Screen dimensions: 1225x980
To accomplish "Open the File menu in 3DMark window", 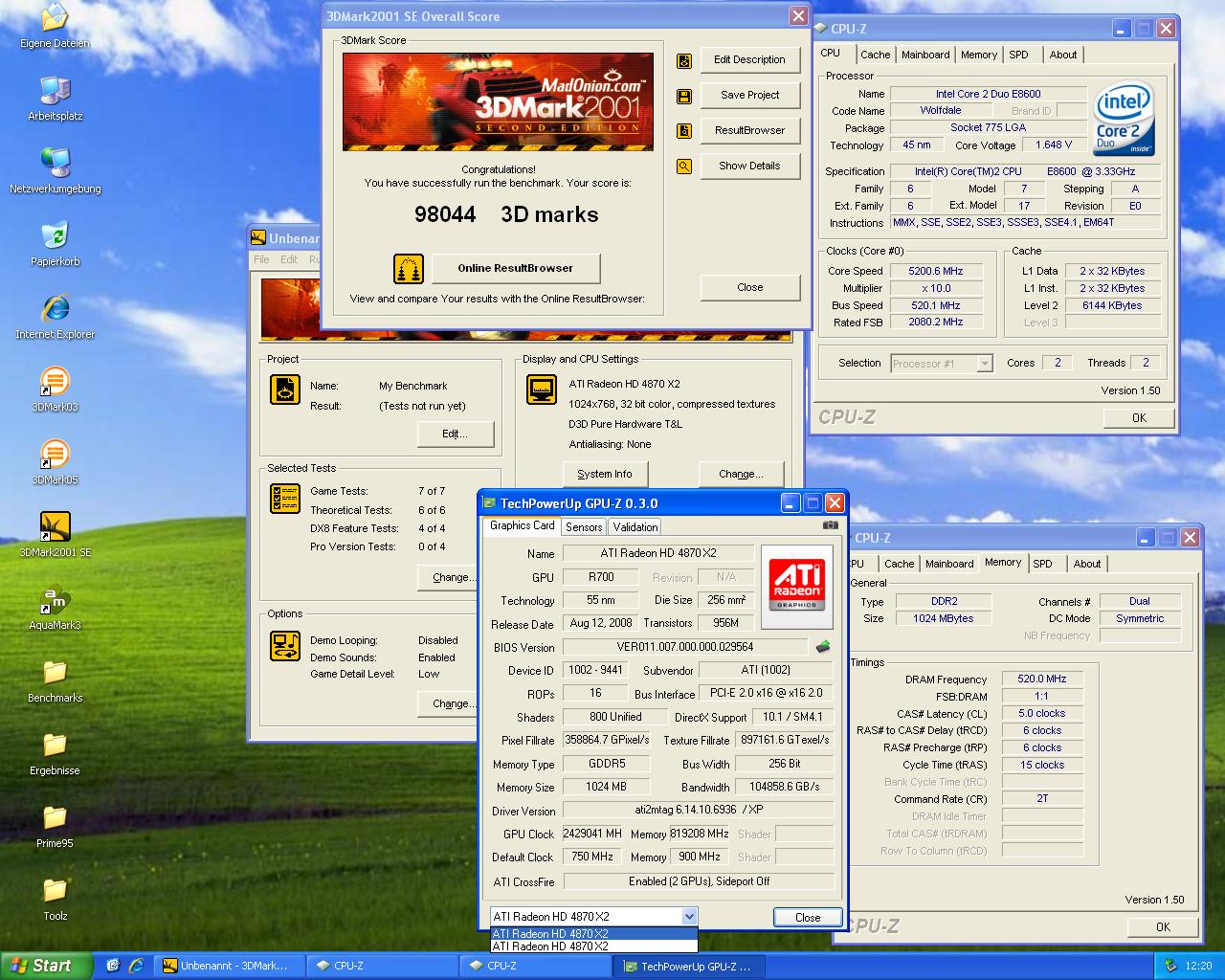I will tap(261, 259).
